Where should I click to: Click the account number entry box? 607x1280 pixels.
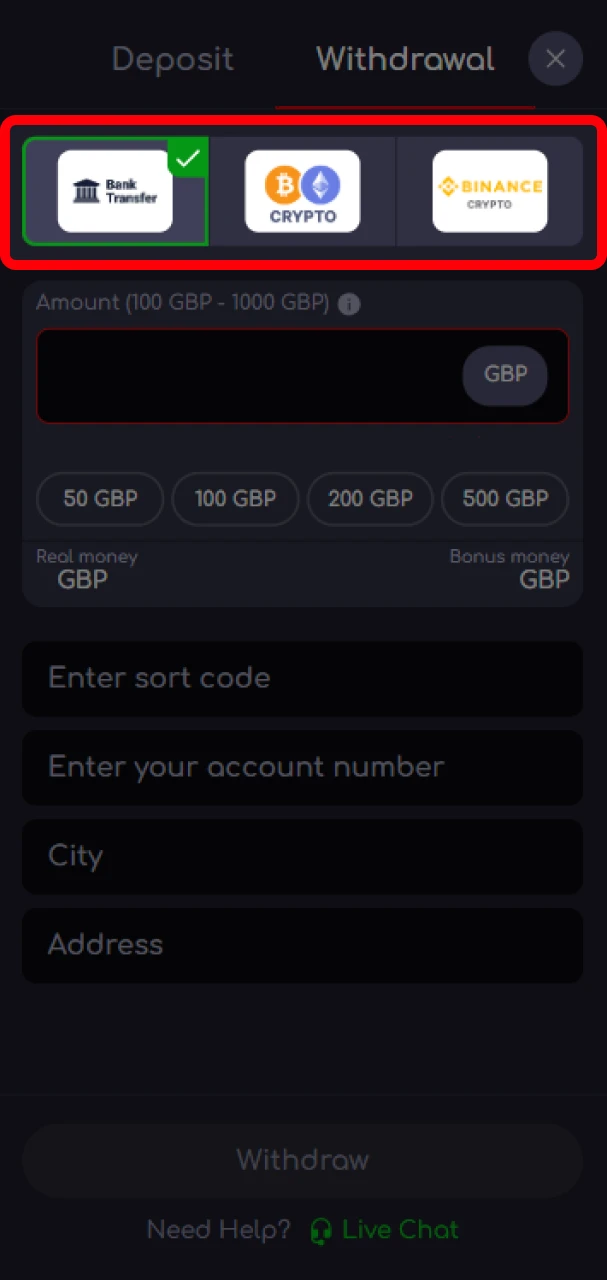(x=302, y=767)
